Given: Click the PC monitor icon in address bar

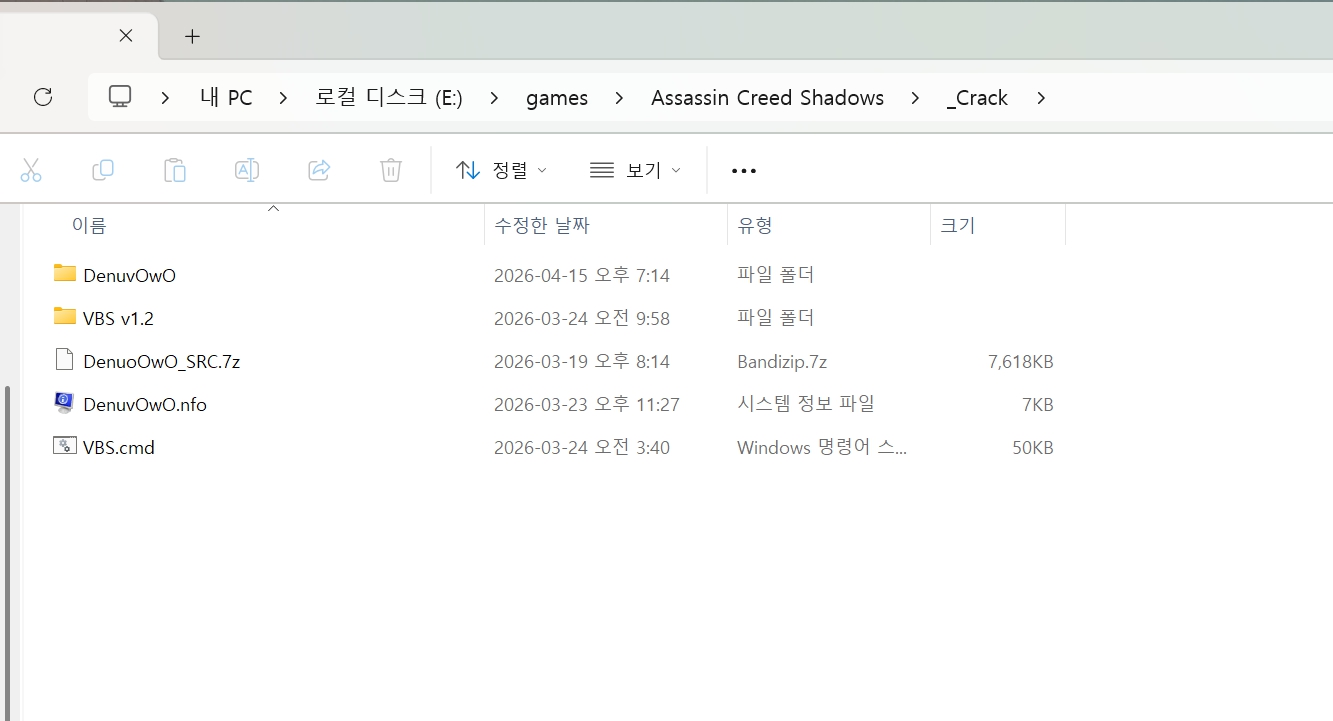Looking at the screenshot, I should pos(121,97).
